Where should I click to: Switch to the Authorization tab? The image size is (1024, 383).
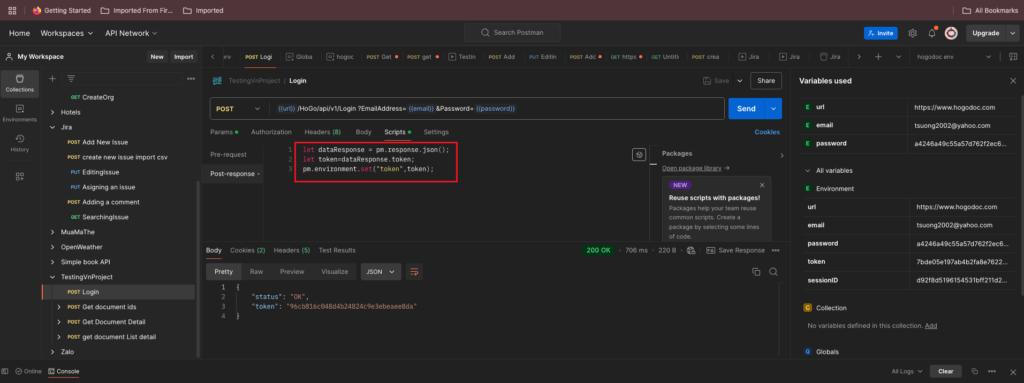click(x=271, y=132)
